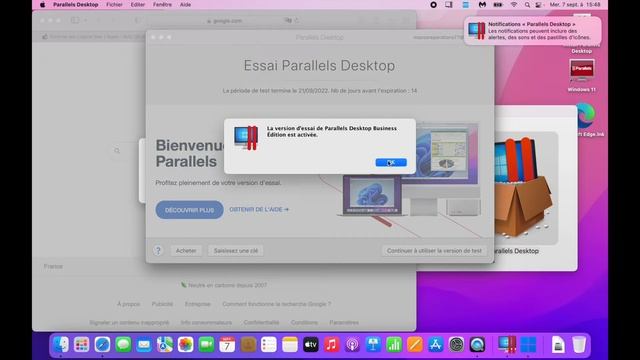Open Contacts from the dock
The height and width of the screenshot is (360, 640).
(248, 345)
